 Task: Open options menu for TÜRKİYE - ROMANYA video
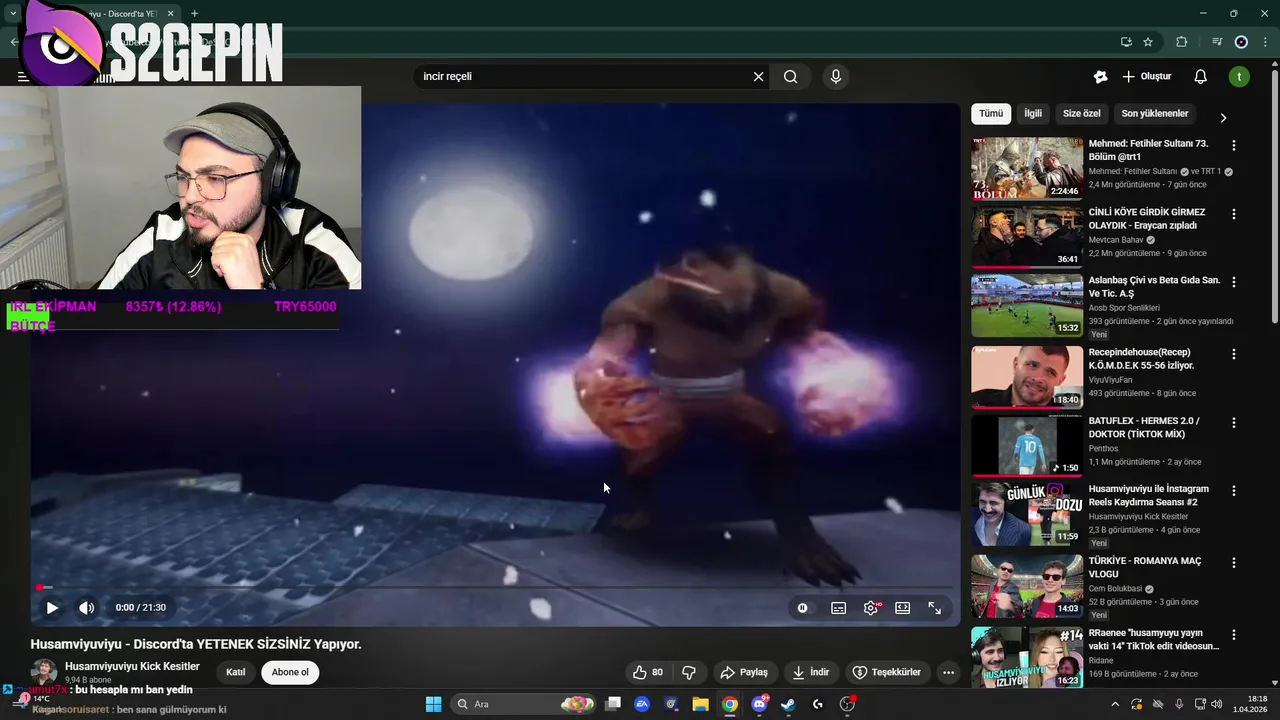pos(1233,563)
